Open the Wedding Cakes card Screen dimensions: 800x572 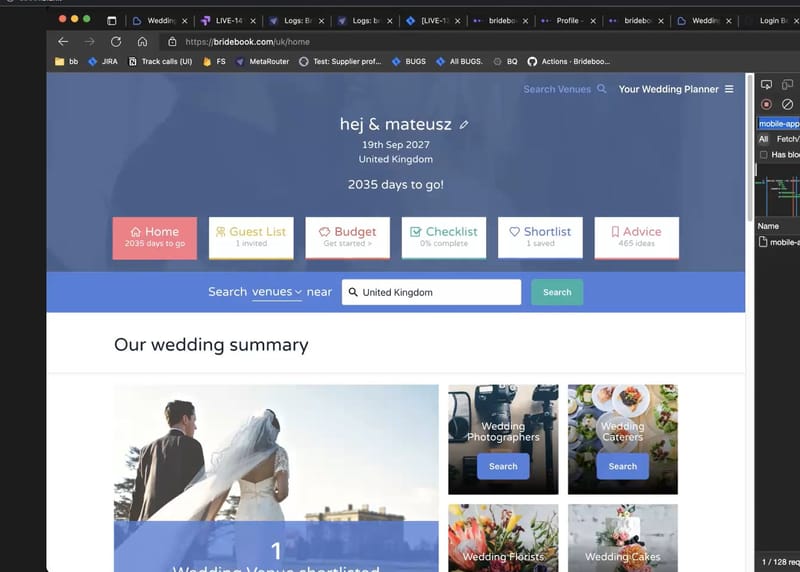click(622, 538)
